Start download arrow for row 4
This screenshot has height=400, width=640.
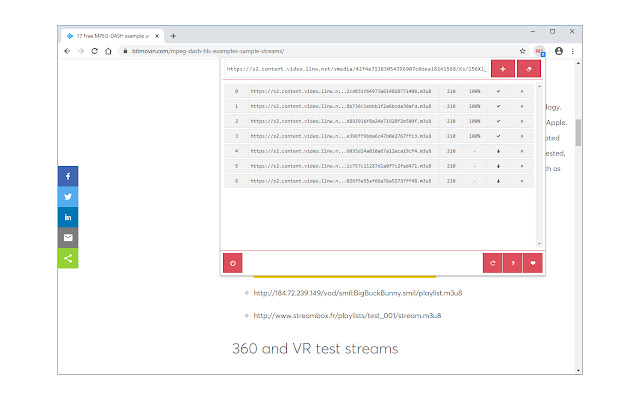point(498,150)
